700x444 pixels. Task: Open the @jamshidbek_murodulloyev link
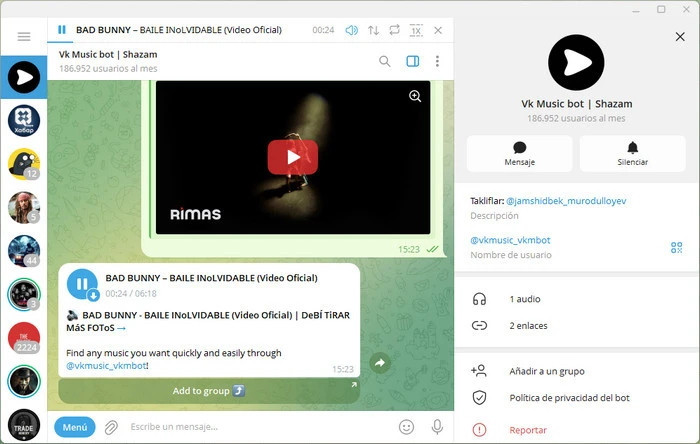point(566,201)
